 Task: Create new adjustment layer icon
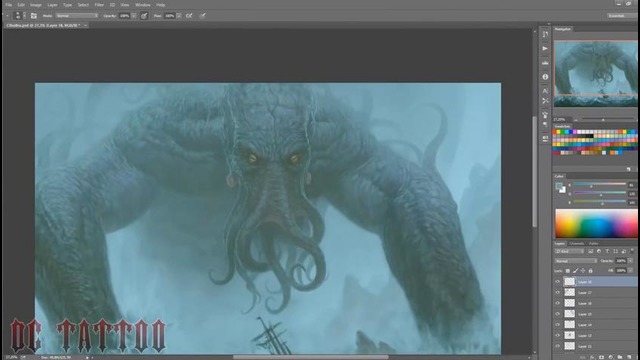click(611, 357)
